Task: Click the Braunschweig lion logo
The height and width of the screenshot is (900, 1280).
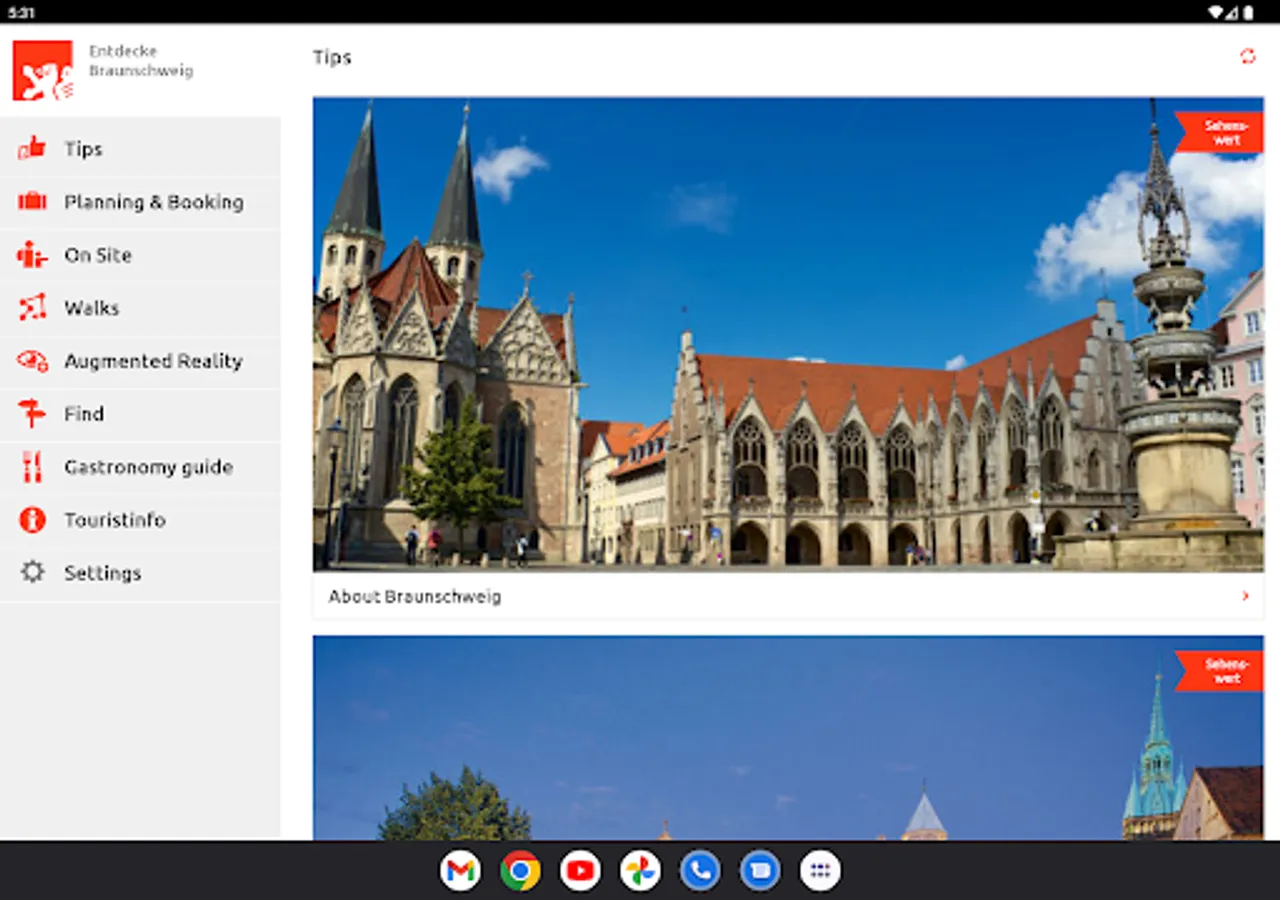Action: 42,70
